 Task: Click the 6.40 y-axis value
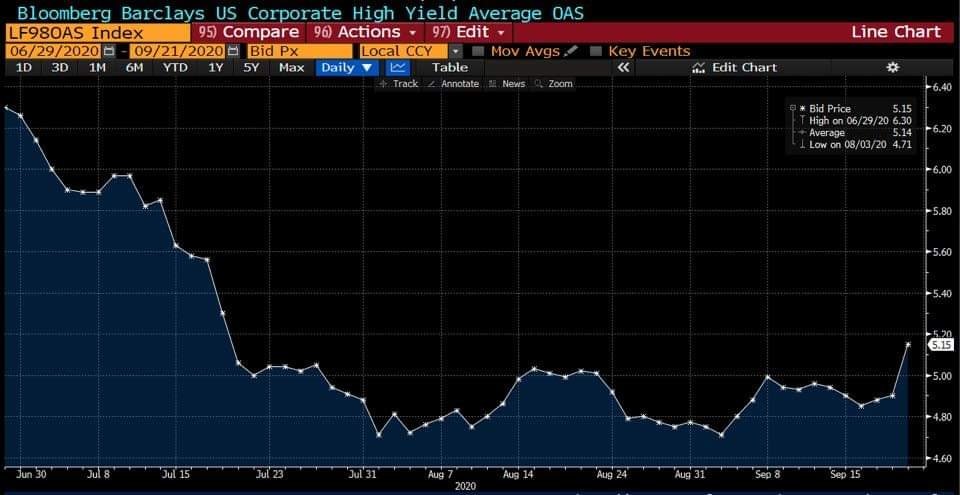(x=942, y=87)
